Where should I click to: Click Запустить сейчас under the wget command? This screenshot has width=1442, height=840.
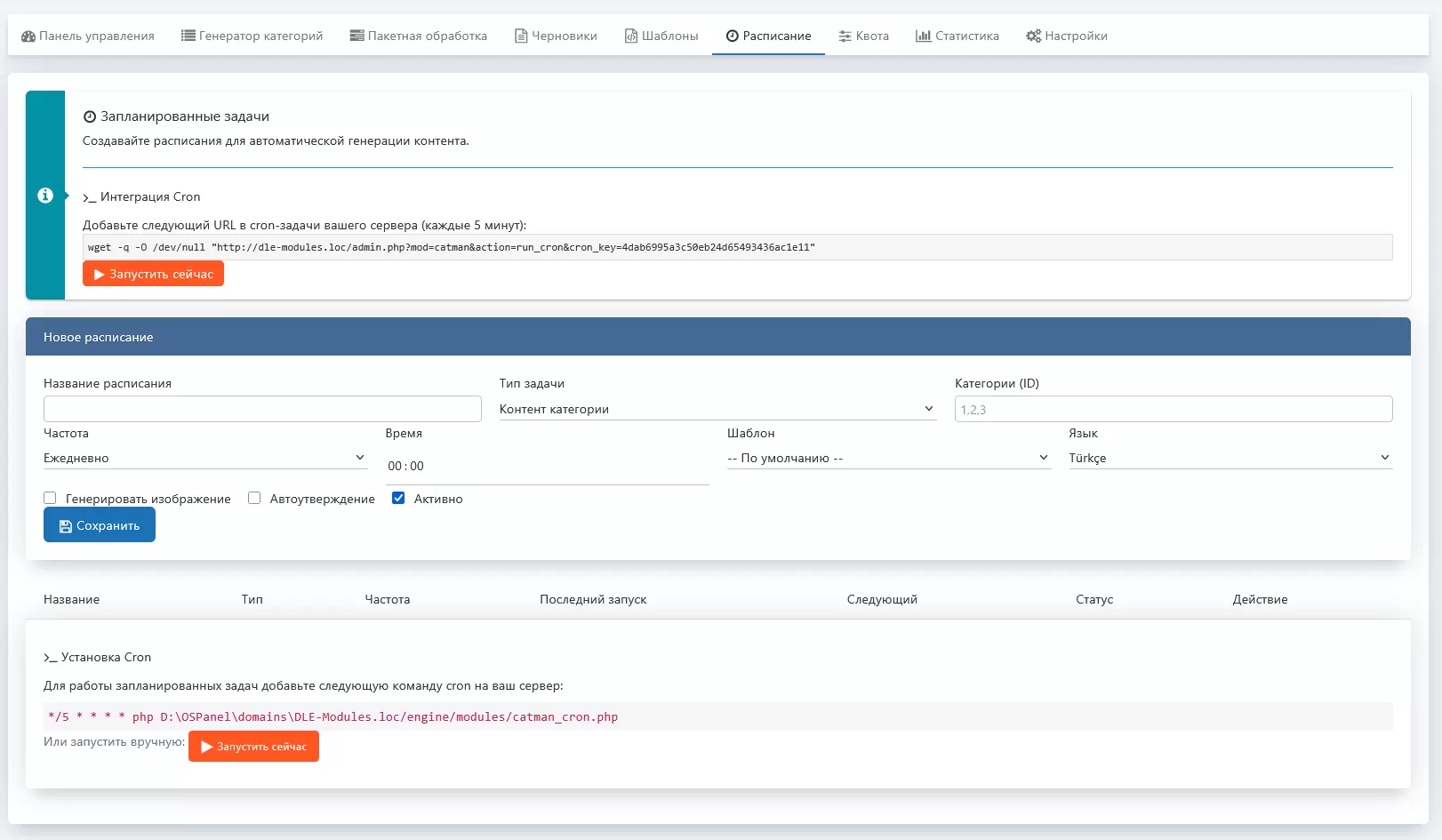[x=153, y=274]
